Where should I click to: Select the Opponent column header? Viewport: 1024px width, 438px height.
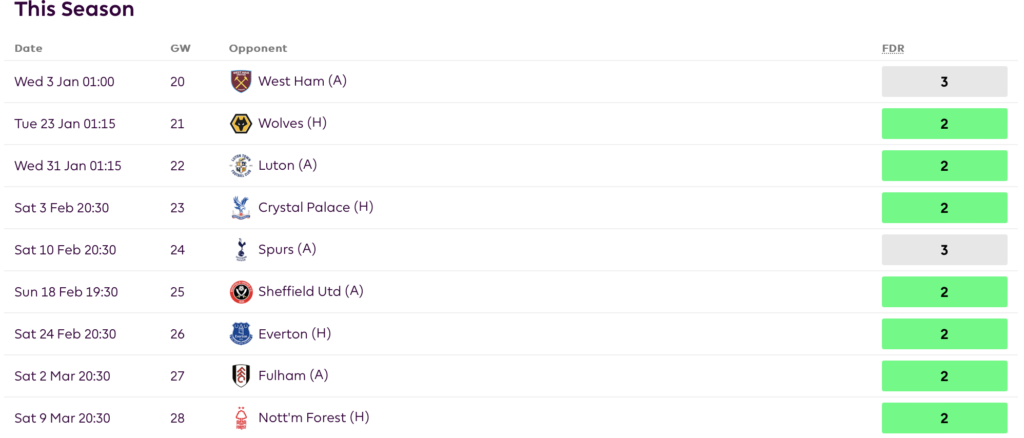click(x=258, y=49)
